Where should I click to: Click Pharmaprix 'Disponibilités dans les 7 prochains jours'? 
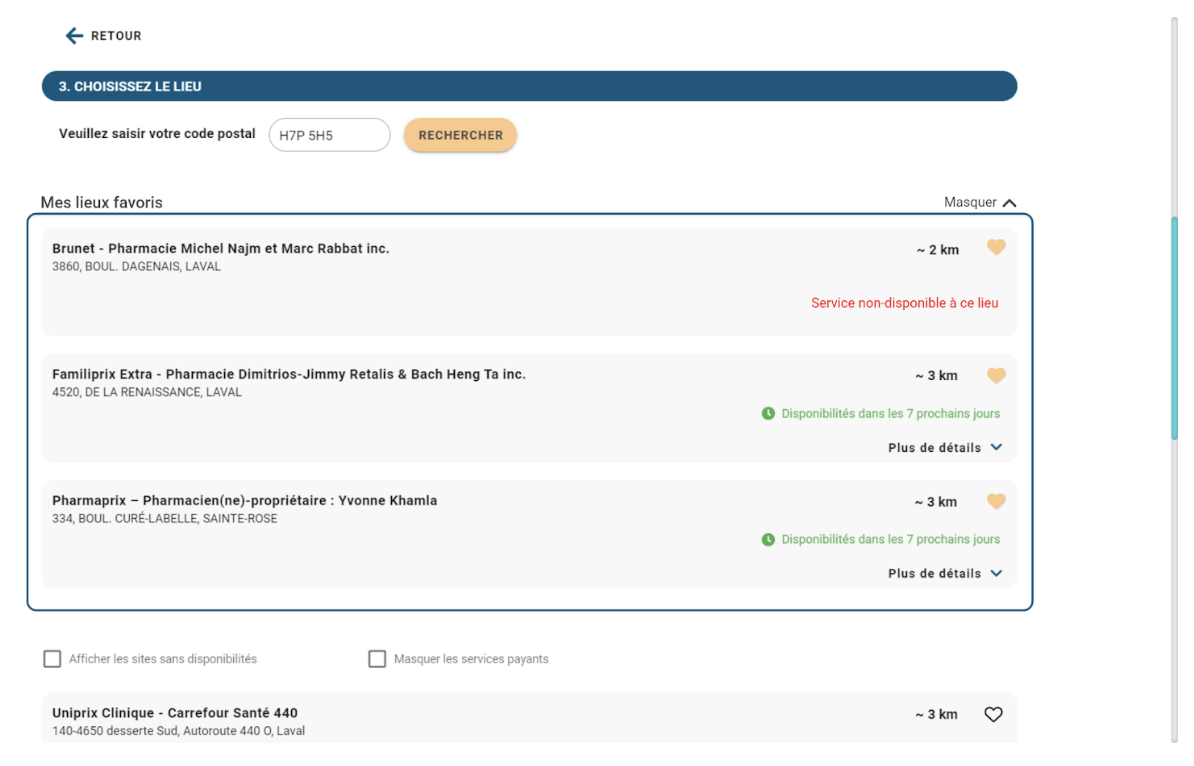(890, 539)
